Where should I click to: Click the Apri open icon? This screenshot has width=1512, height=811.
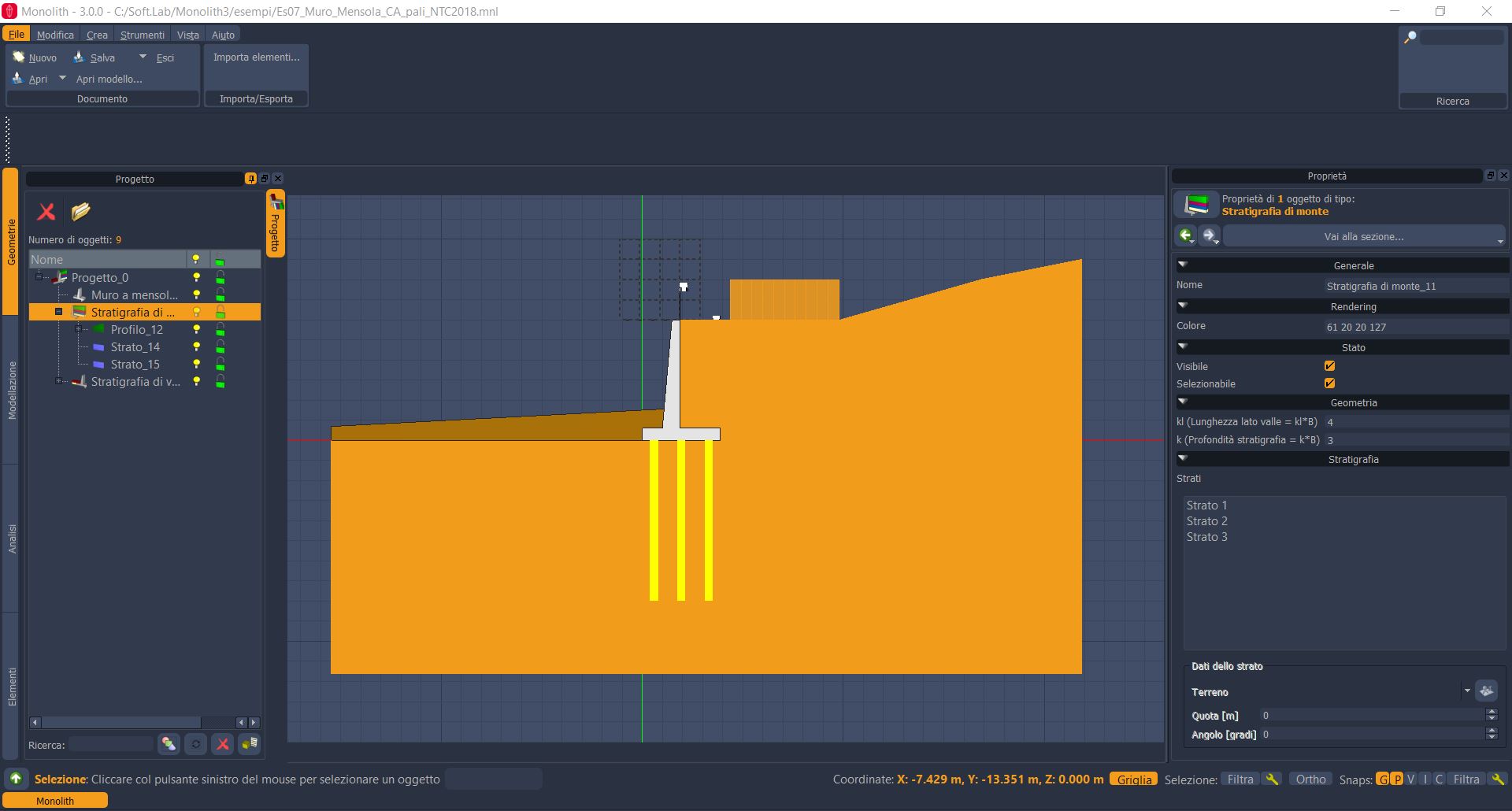(18, 78)
